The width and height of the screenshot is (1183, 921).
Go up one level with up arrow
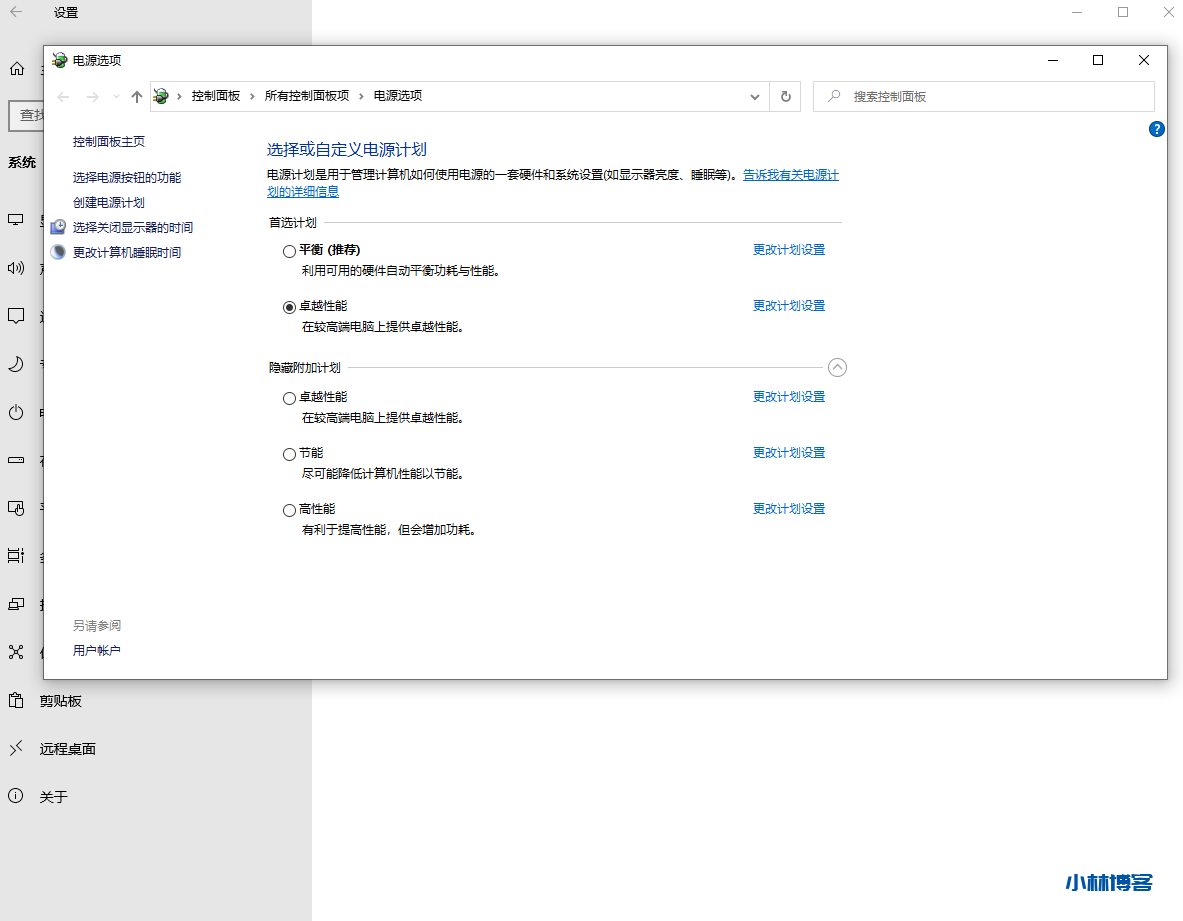[137, 97]
